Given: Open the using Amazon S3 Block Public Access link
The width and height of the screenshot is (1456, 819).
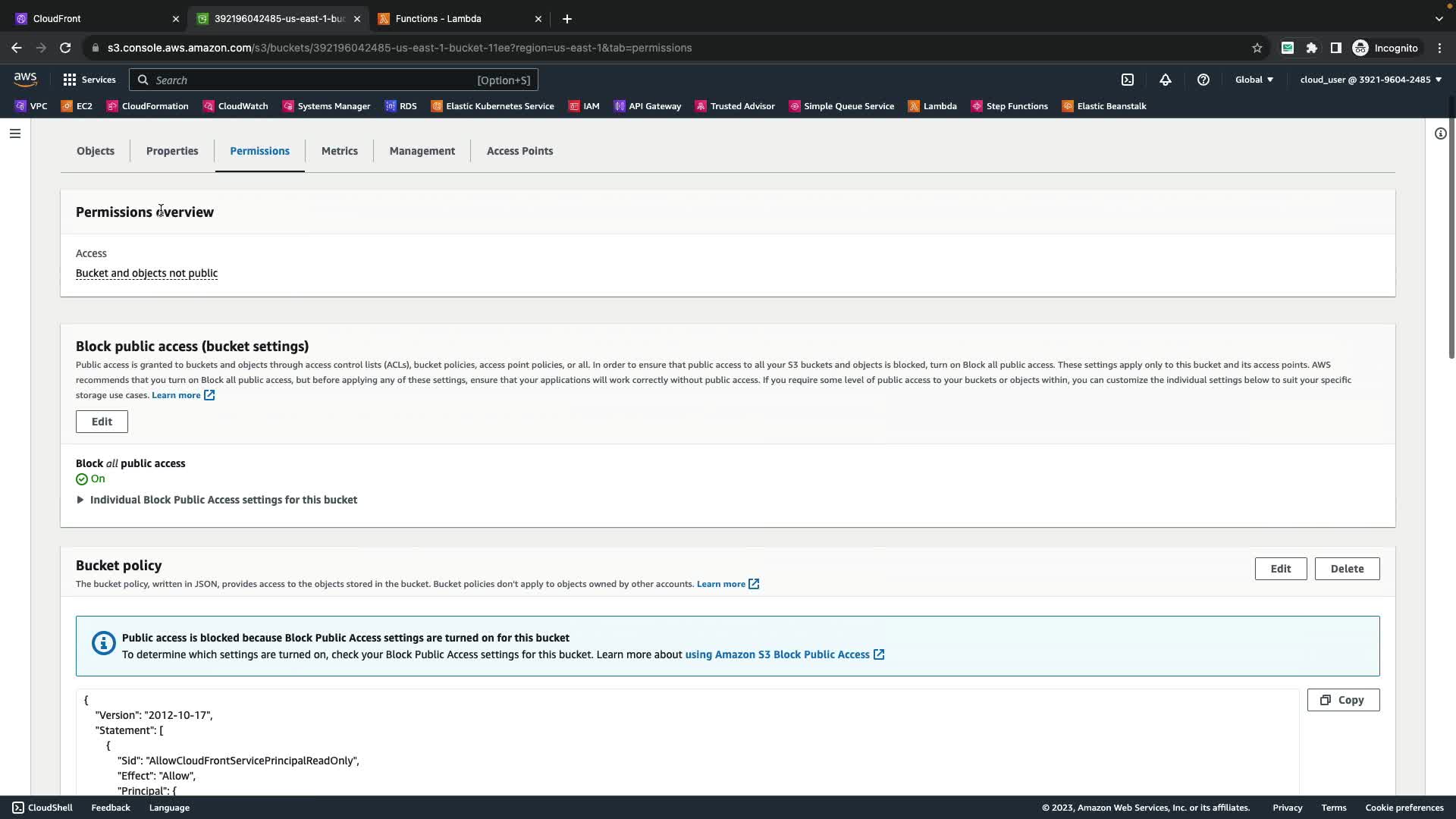Looking at the screenshot, I should tap(777, 654).
